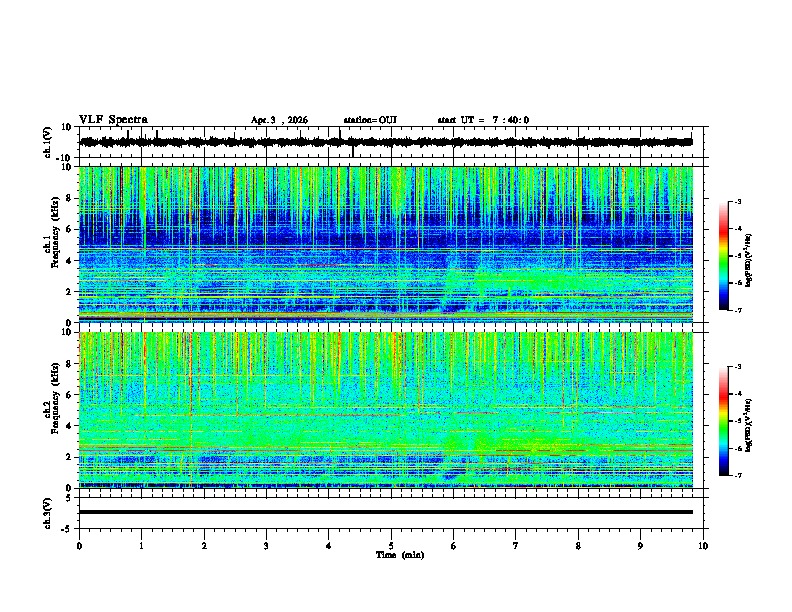Click time axis tick label "8" at bottom
Viewport: 792px width, 612px height.
tap(578, 546)
